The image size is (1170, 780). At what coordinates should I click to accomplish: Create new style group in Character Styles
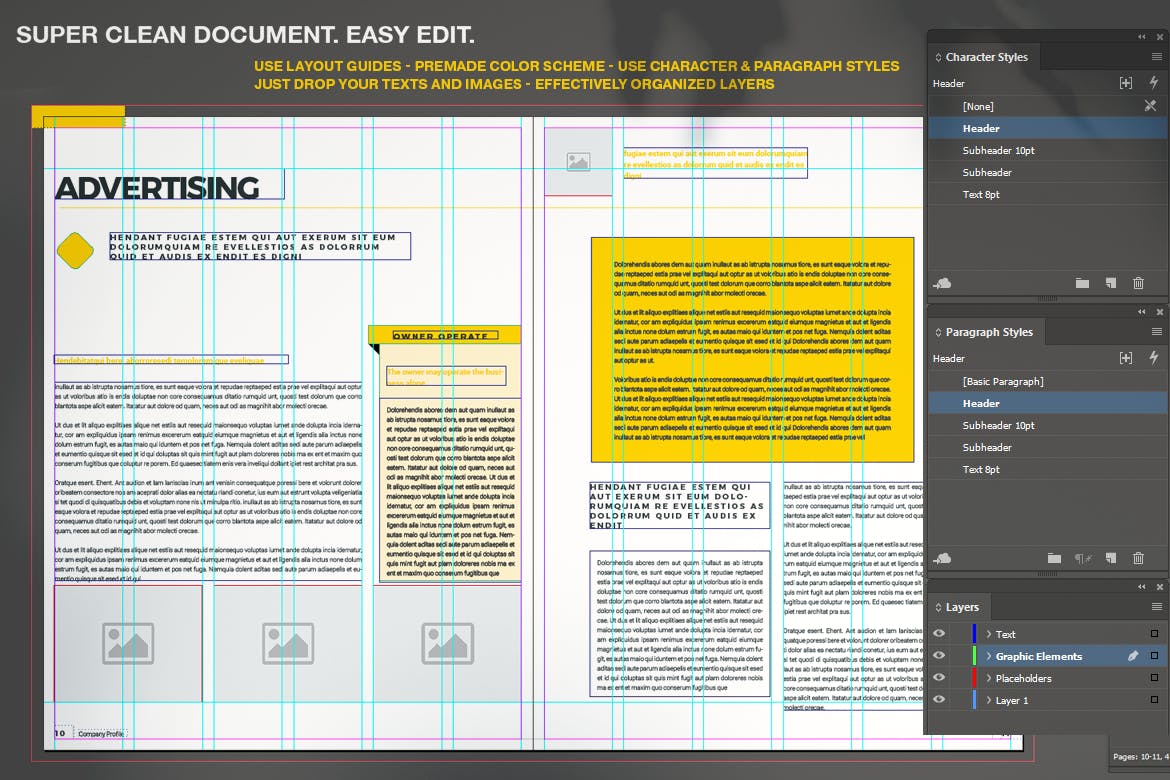1082,284
